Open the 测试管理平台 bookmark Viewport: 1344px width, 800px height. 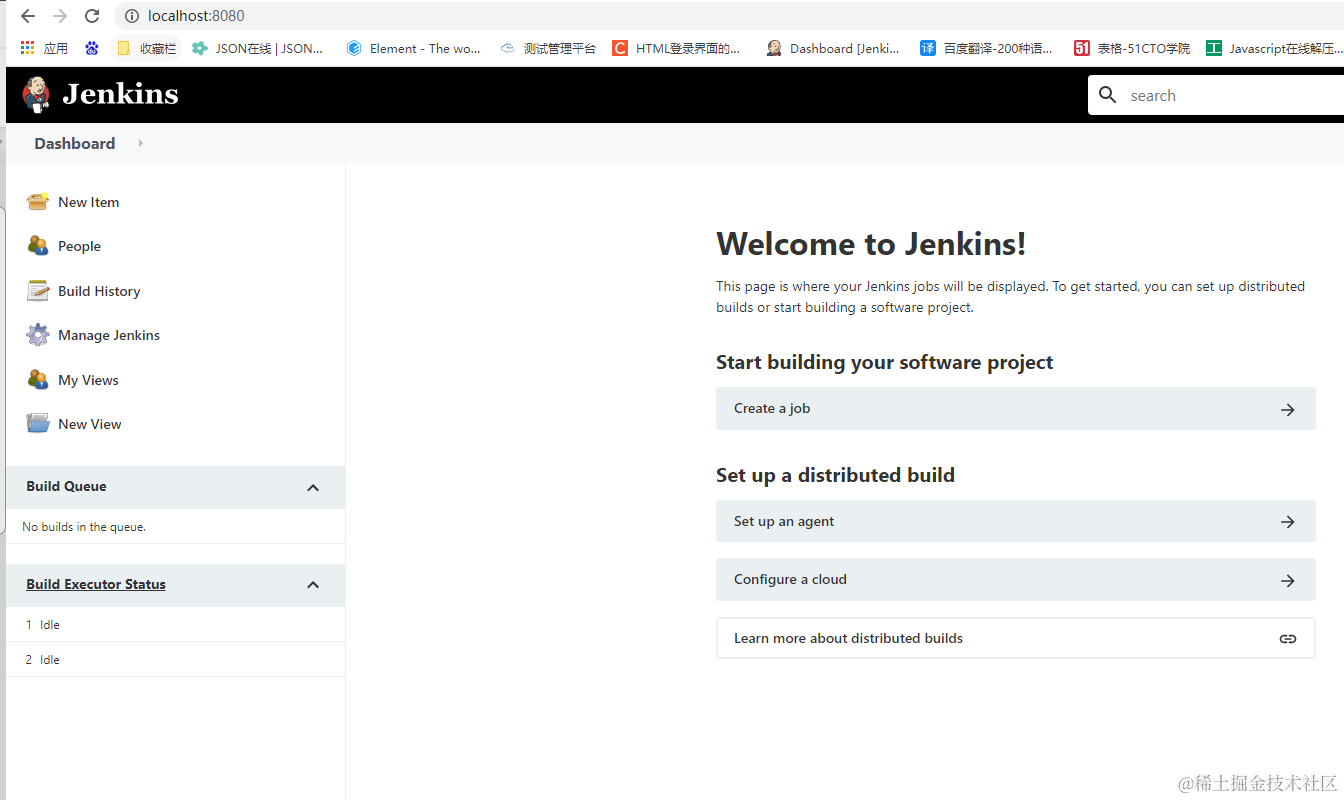coord(548,48)
